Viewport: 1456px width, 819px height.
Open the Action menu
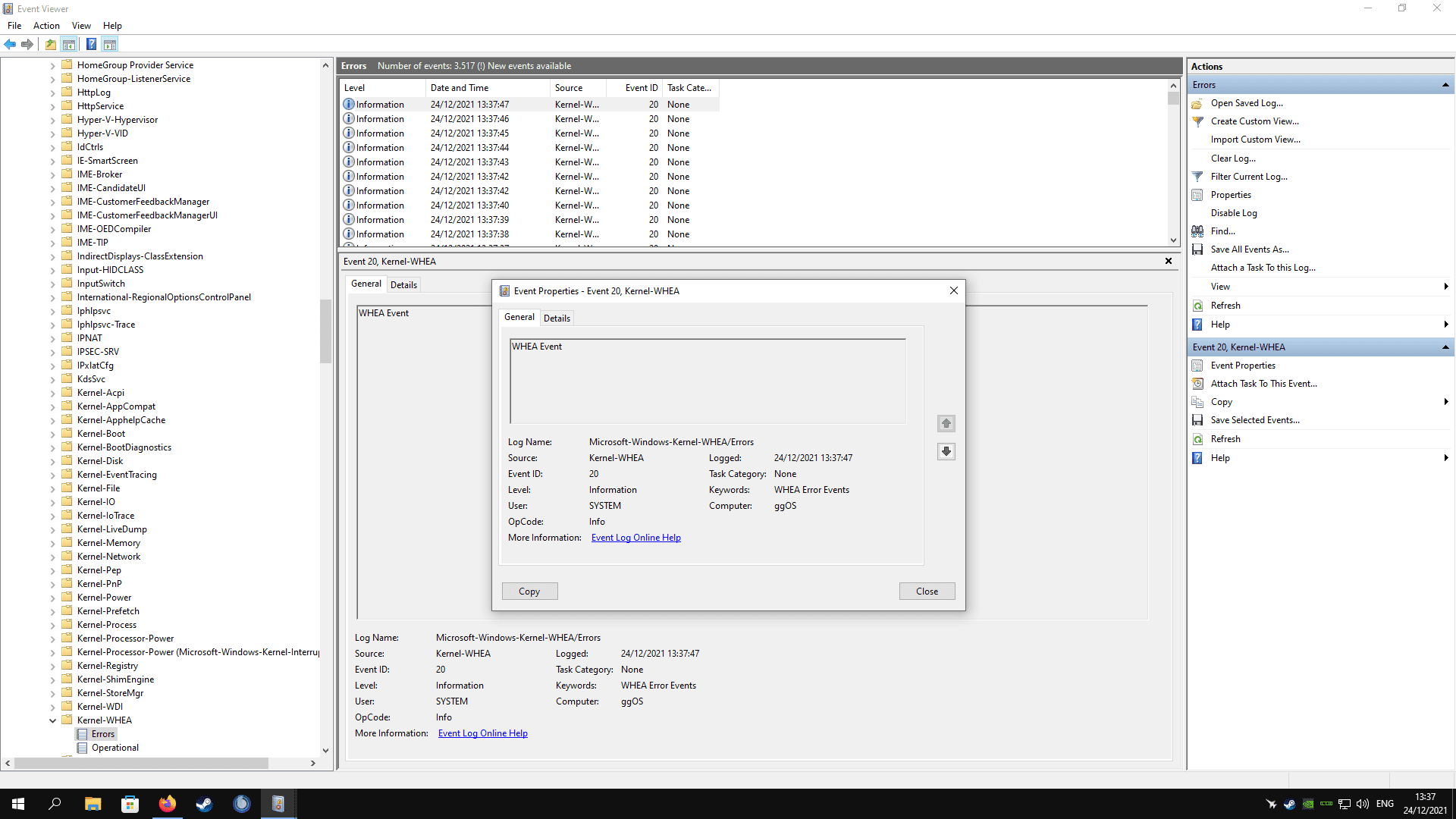click(x=46, y=26)
